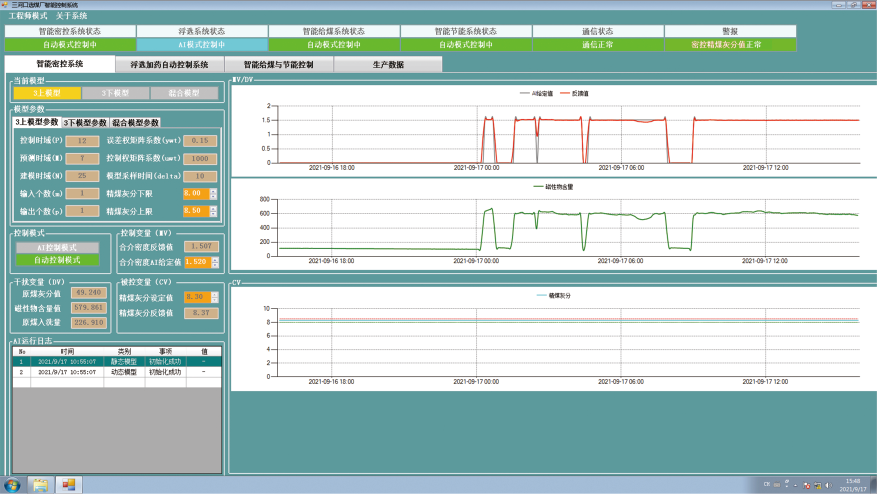Switch to the 浮选加药自动控制系统 tab

[169, 64]
